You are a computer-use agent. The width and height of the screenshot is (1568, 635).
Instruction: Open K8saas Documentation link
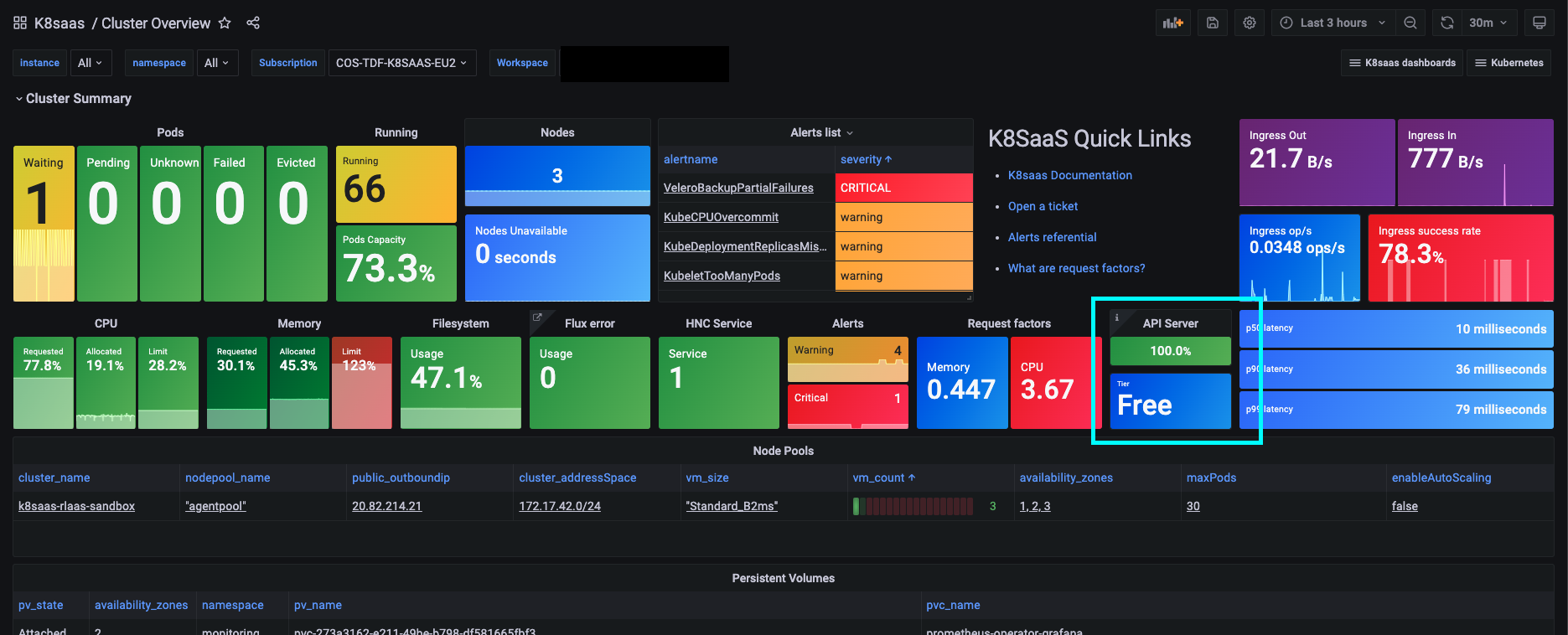tap(1069, 175)
